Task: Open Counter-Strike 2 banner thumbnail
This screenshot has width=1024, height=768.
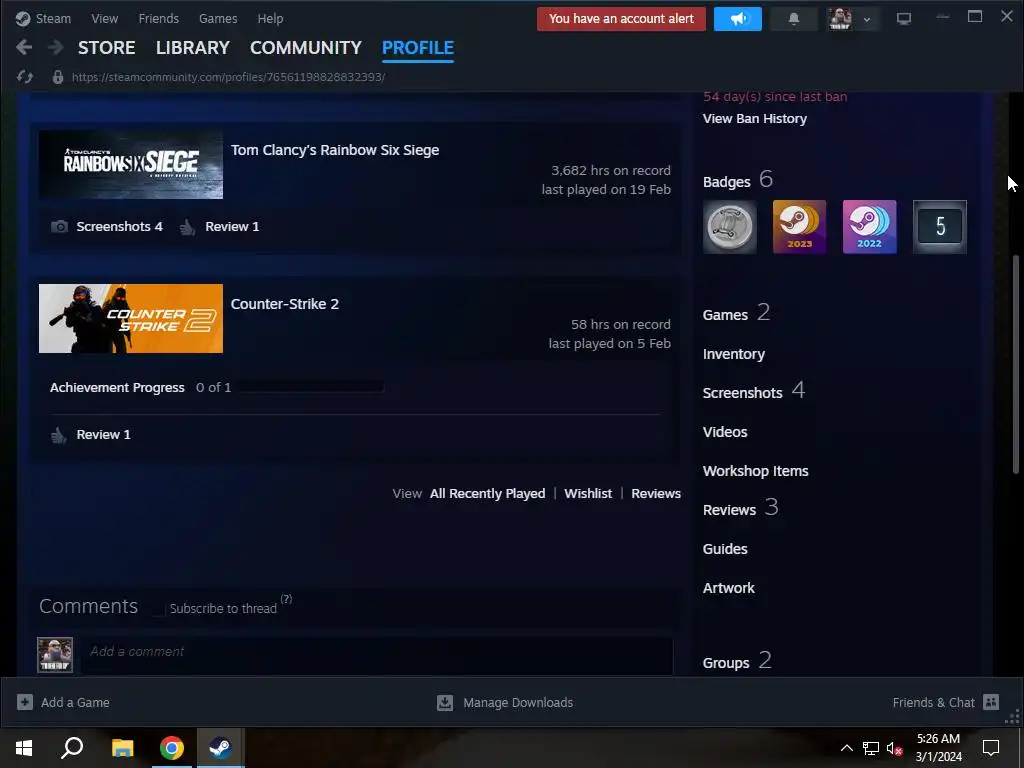Action: (131, 319)
